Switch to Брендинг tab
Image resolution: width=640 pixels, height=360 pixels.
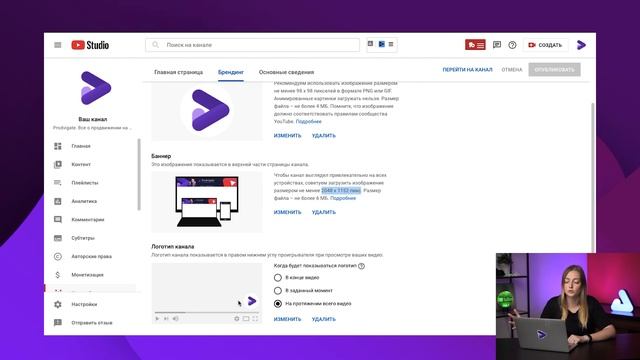point(231,72)
